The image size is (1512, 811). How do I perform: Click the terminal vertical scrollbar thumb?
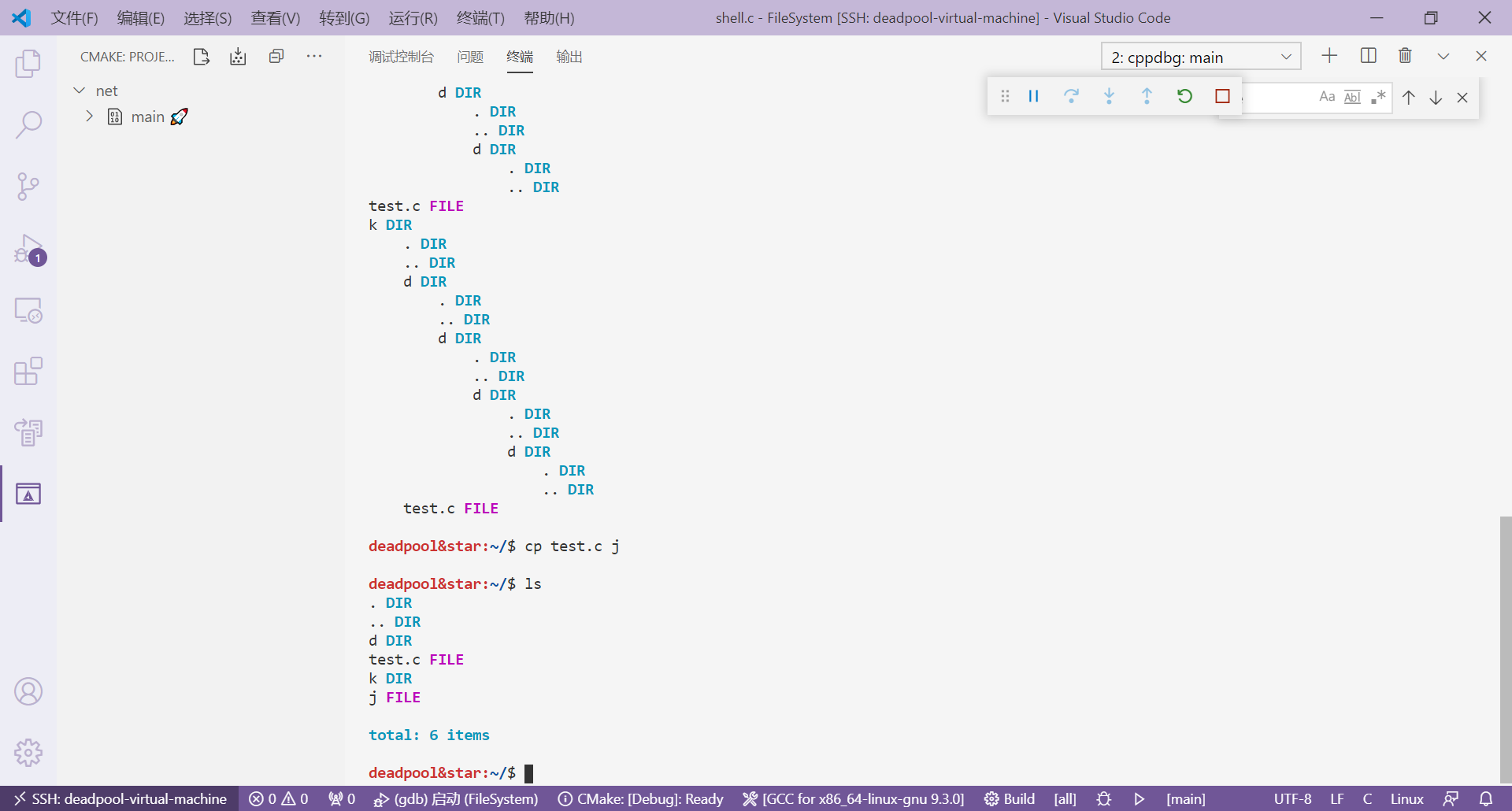coord(1506,650)
